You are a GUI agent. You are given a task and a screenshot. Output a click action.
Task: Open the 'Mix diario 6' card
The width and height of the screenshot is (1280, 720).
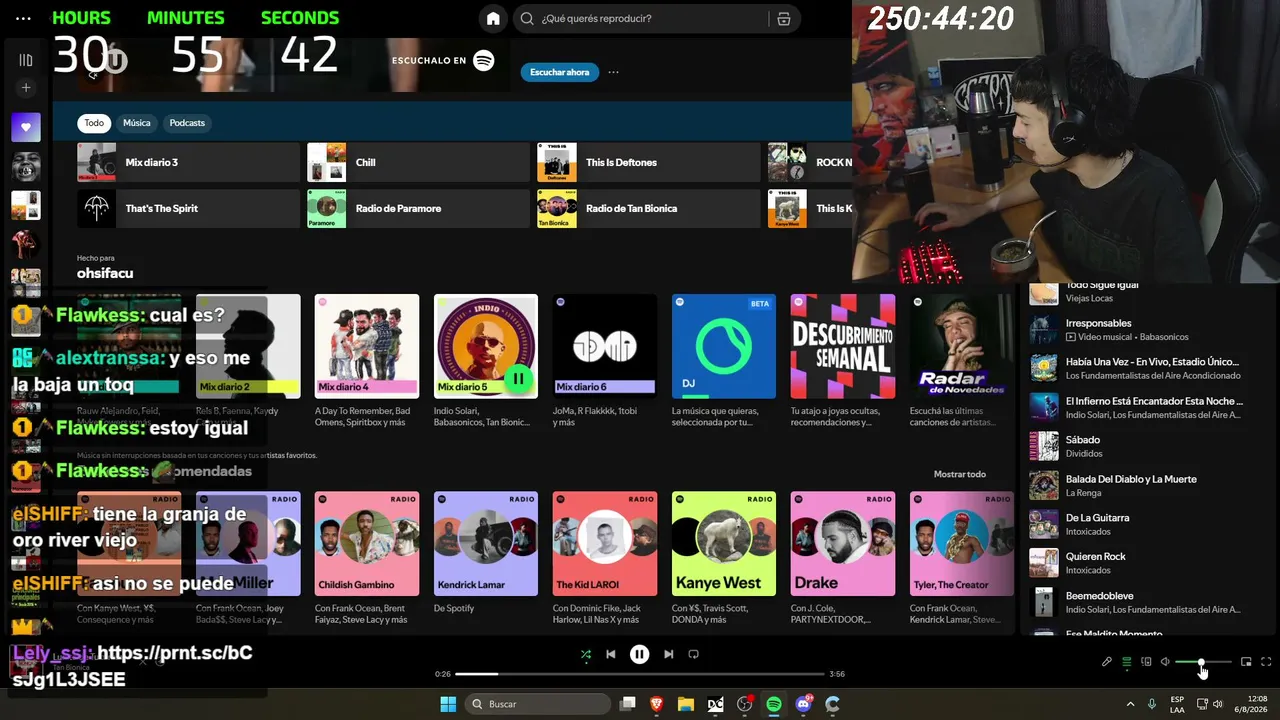[x=605, y=362]
